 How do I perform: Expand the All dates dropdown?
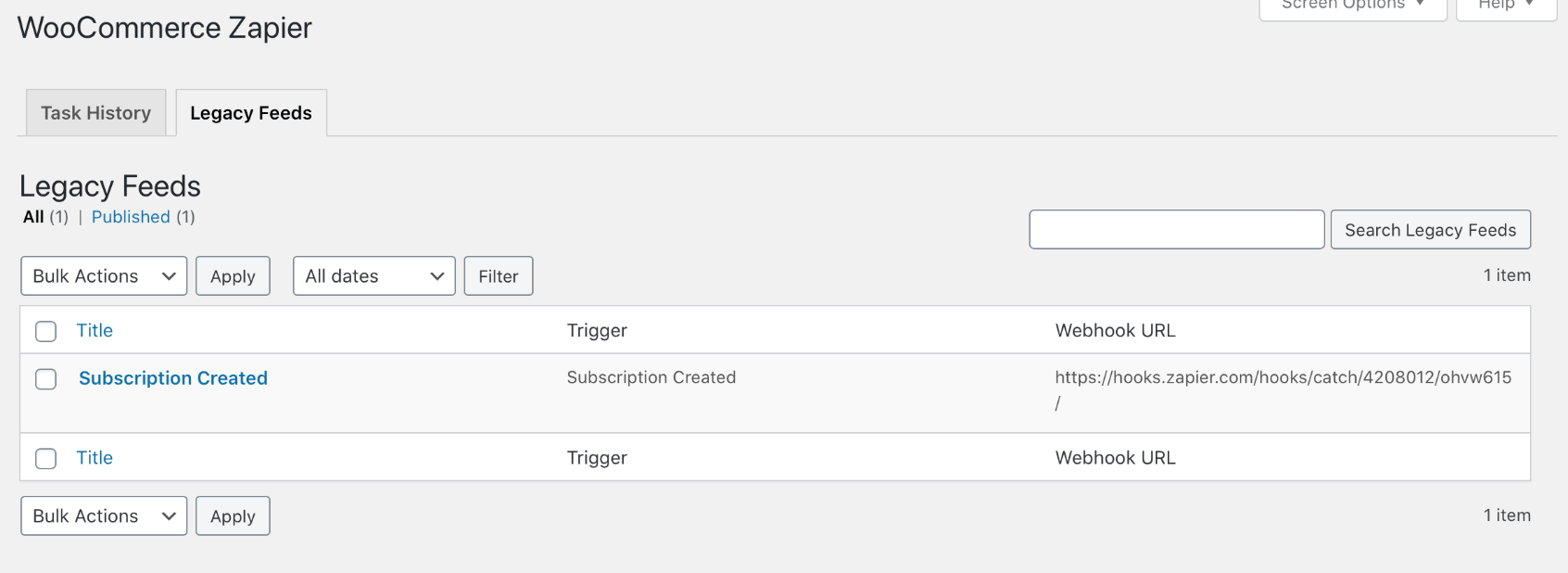pyautogui.click(x=373, y=276)
